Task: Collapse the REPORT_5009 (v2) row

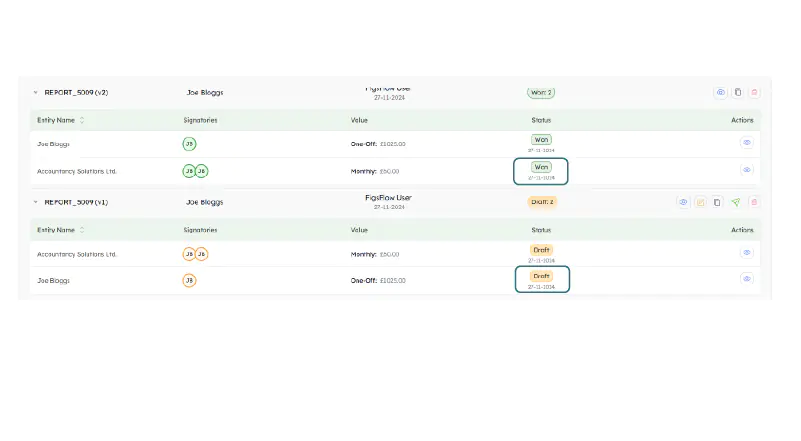Action: click(x=35, y=92)
